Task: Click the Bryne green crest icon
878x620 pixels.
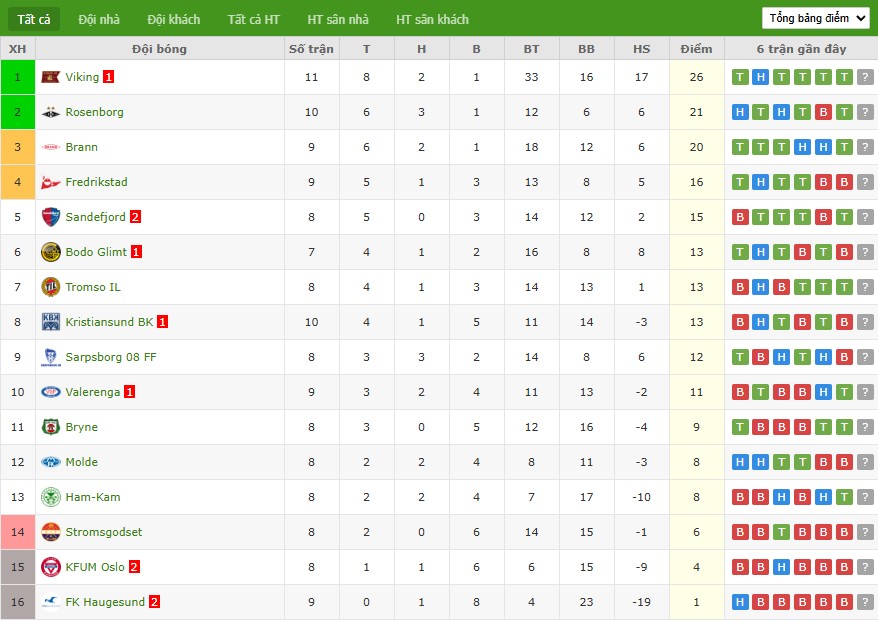Action: (50, 427)
